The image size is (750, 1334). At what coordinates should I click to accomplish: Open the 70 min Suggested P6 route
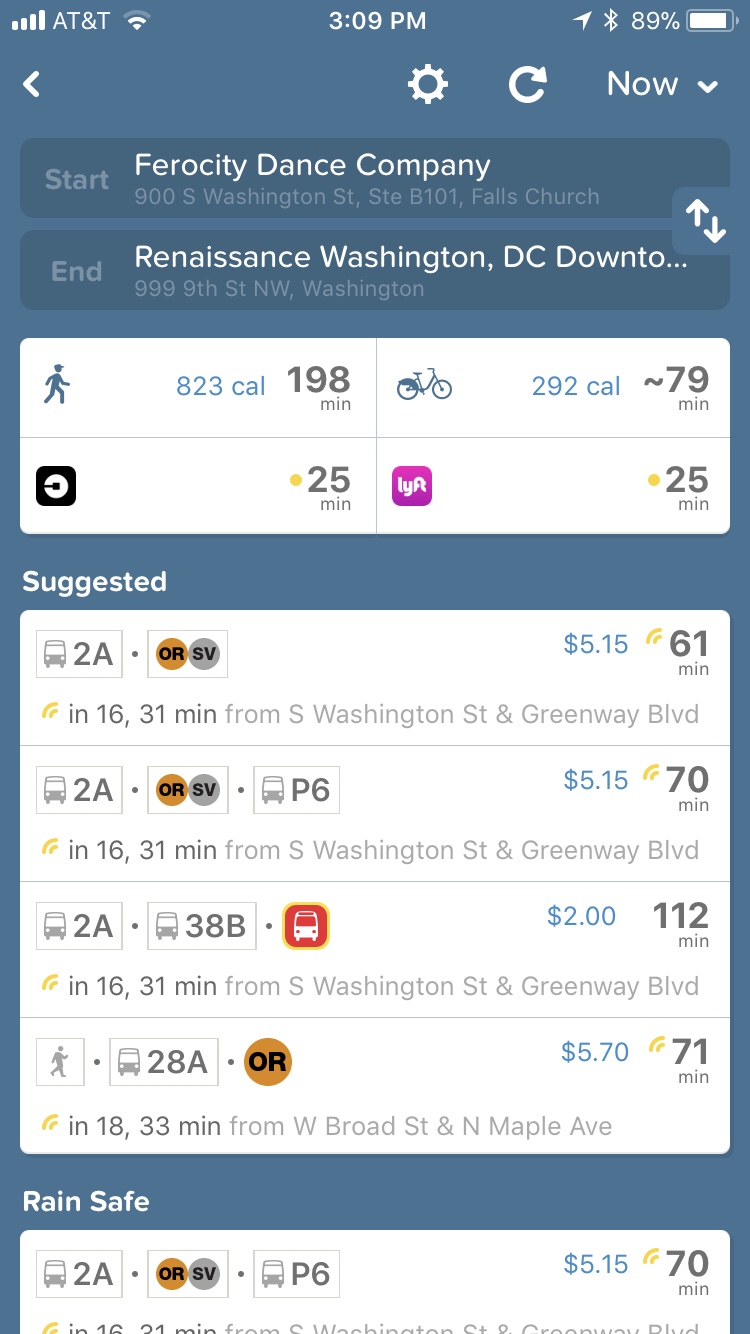pyautogui.click(x=375, y=814)
